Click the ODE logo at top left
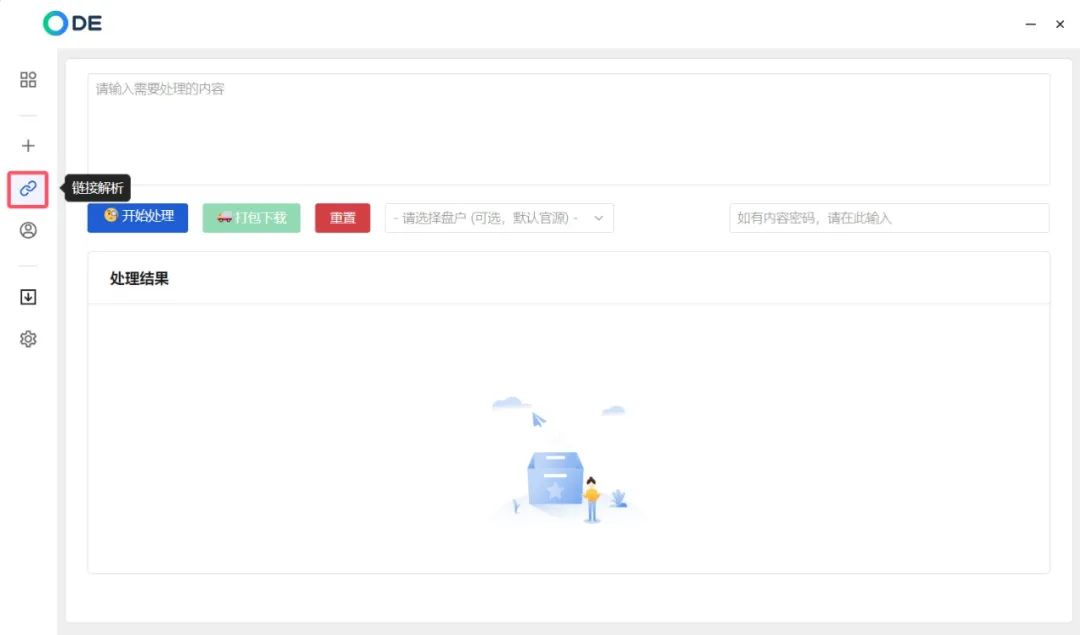This screenshot has height=635, width=1080. (x=73, y=24)
